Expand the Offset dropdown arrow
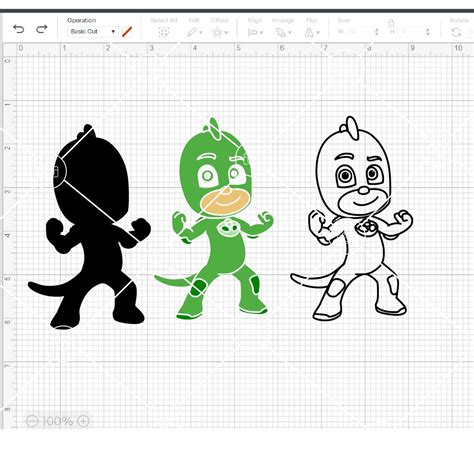This screenshot has height=474, width=474. [x=226, y=33]
